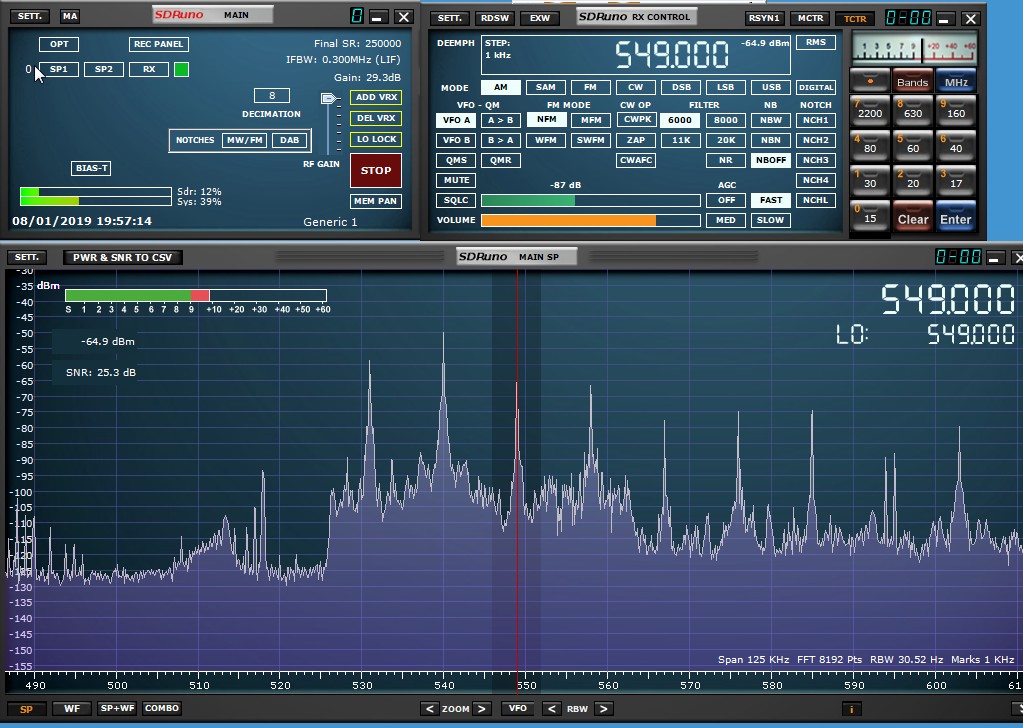
Task: Click the Clear keypad button
Action: click(x=913, y=217)
